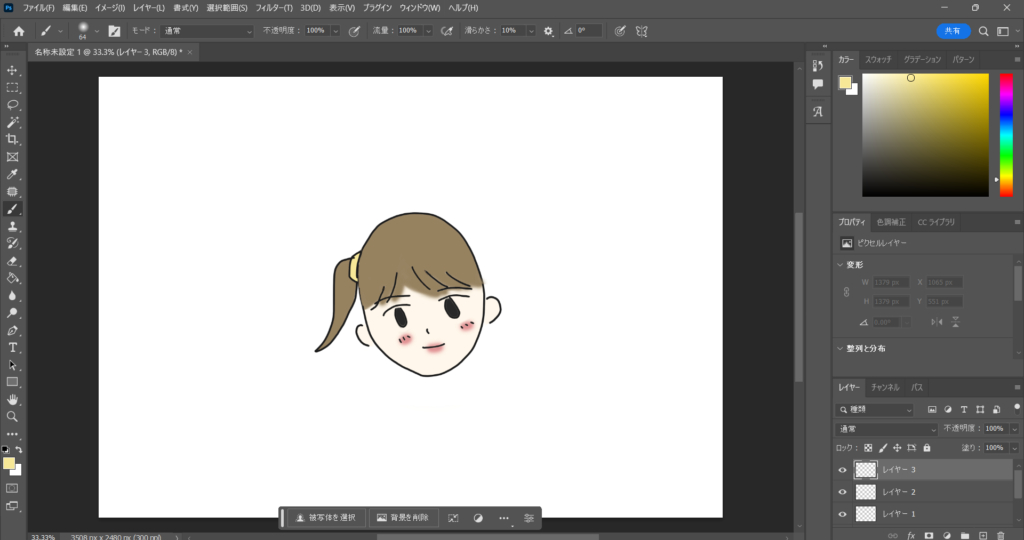Select the Pen tool

click(x=13, y=330)
